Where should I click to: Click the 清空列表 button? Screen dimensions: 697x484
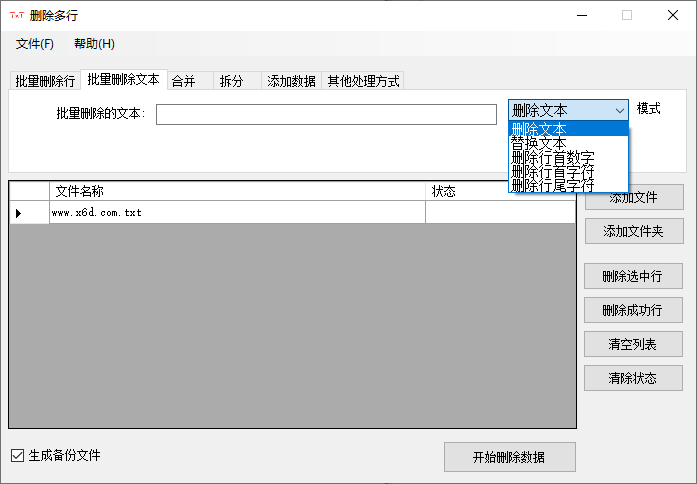coord(634,344)
